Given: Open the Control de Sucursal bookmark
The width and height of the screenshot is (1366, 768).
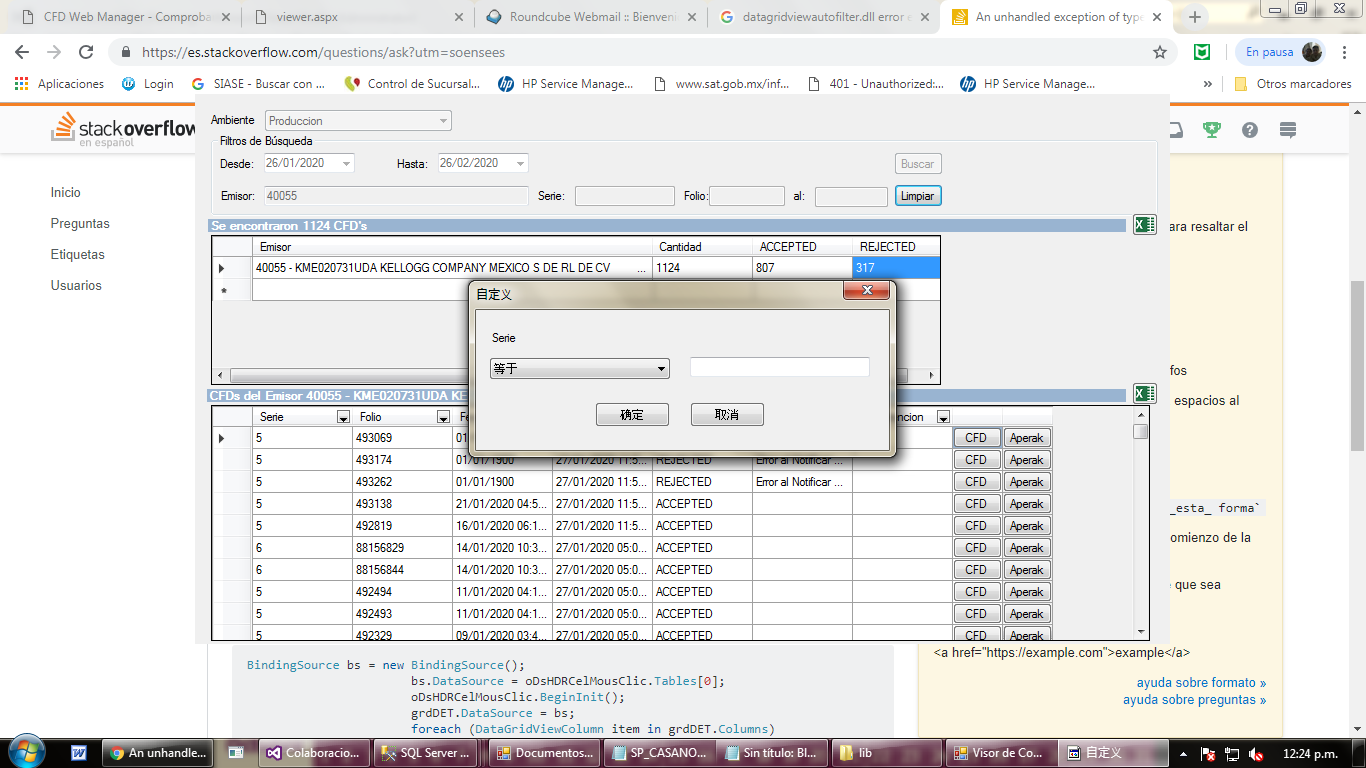Looking at the screenshot, I should click(412, 84).
